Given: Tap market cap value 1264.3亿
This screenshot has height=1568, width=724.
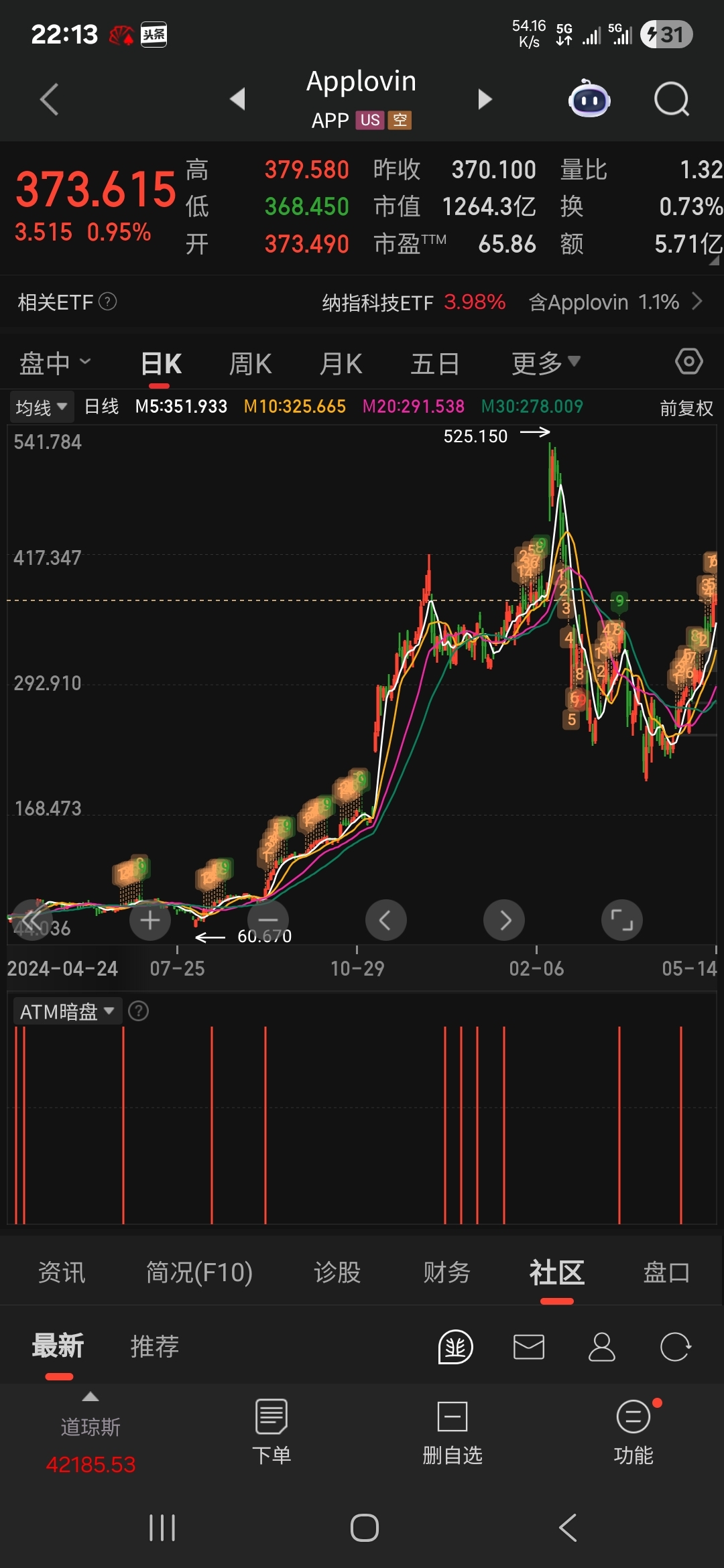Looking at the screenshot, I should coord(489,206).
